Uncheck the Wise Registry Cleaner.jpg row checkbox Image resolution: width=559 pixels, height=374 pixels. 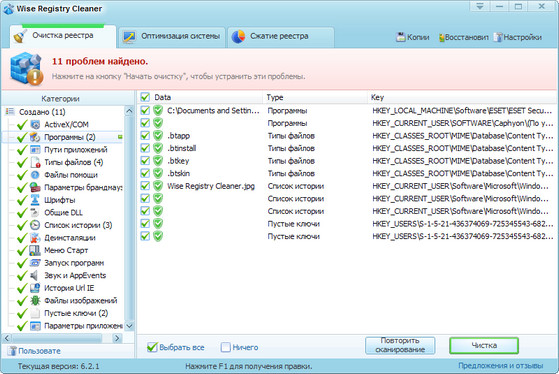145,186
